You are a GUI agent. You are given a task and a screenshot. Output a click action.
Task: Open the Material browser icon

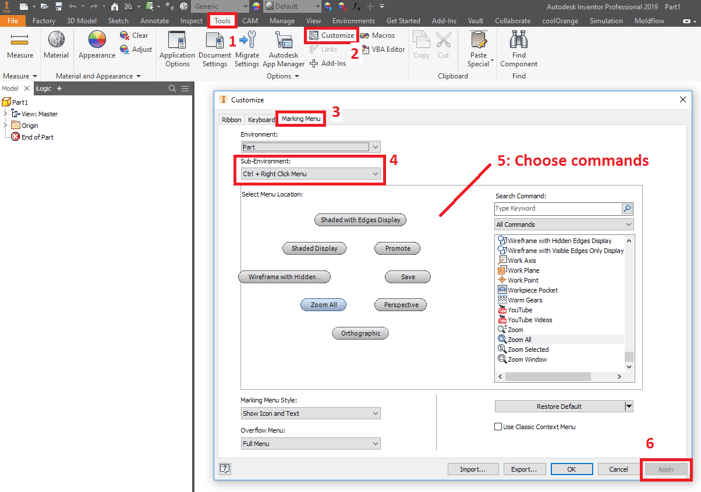pos(56,40)
